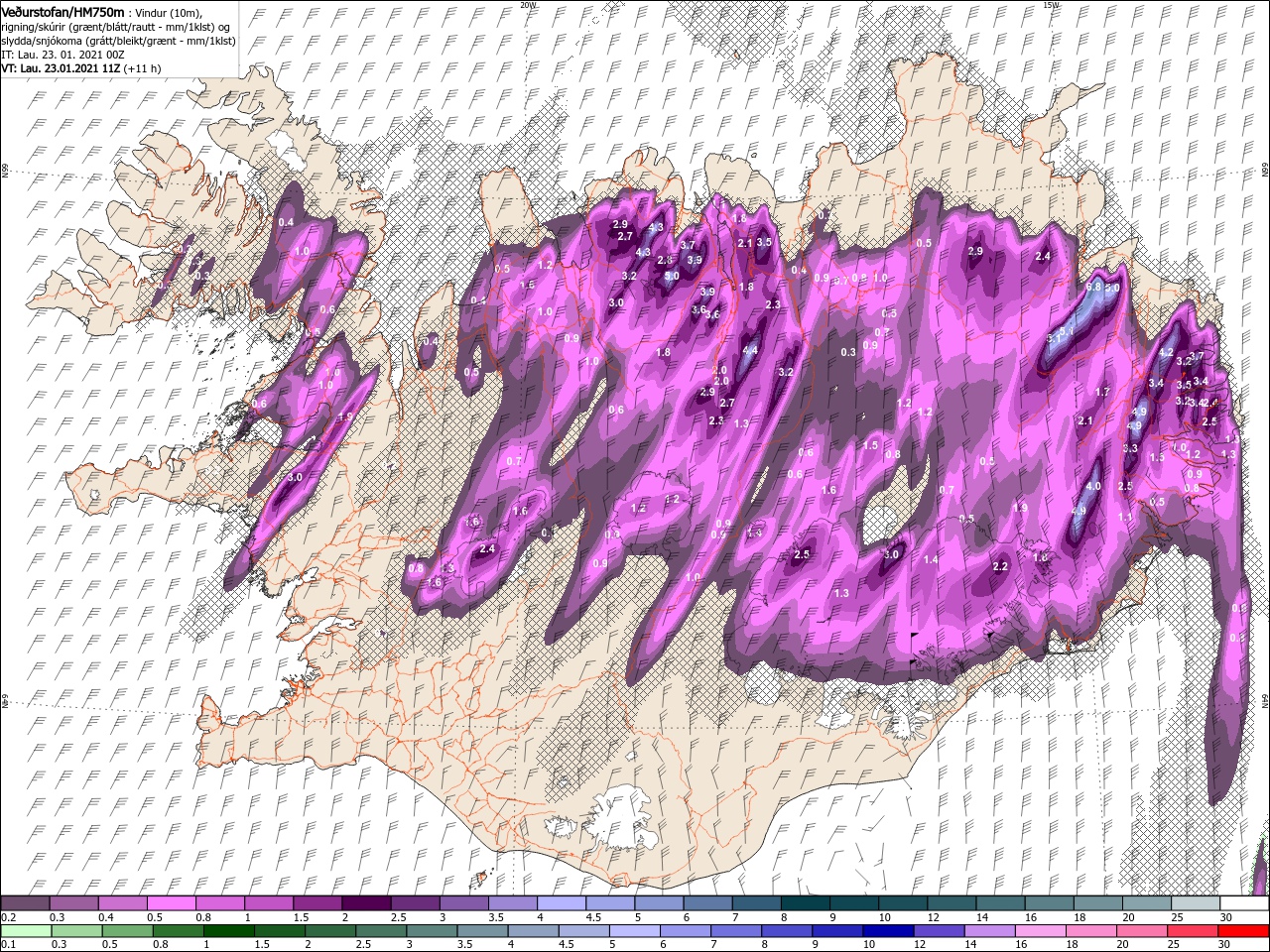Click the '6.8' snowfall value in east Iceland
Viewport: 1270px width, 952px height.
(1094, 288)
